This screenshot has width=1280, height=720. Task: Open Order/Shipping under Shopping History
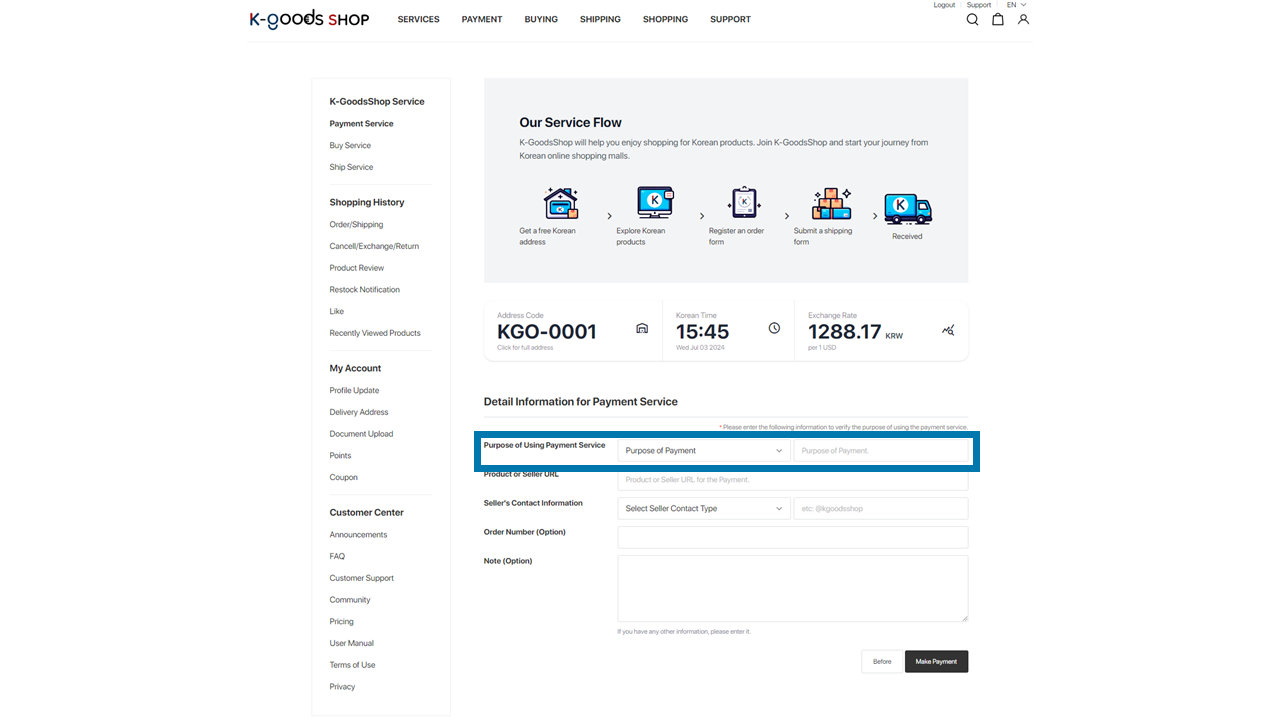click(x=356, y=225)
